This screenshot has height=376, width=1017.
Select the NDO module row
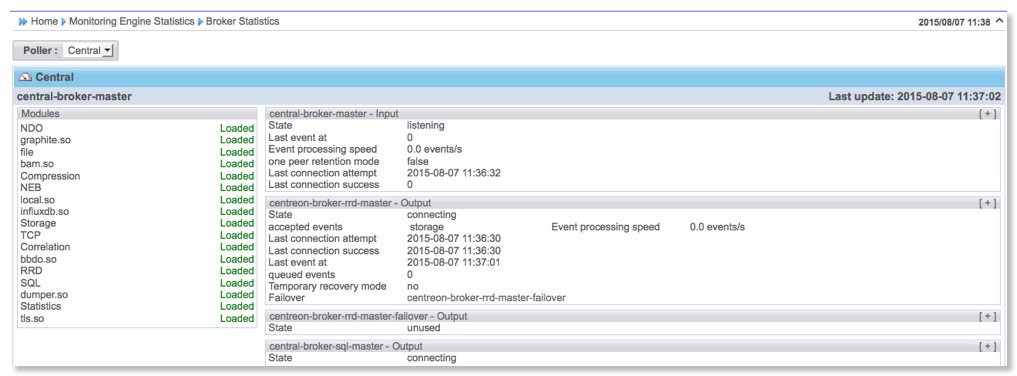point(137,128)
